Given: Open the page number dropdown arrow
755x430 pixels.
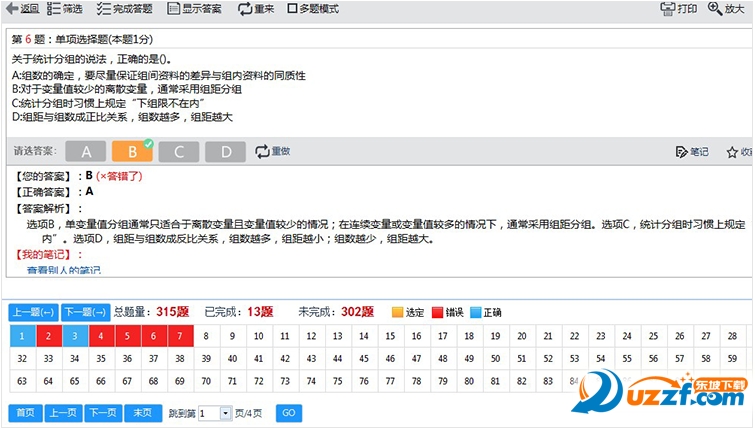Looking at the screenshot, I should click(x=225, y=414).
